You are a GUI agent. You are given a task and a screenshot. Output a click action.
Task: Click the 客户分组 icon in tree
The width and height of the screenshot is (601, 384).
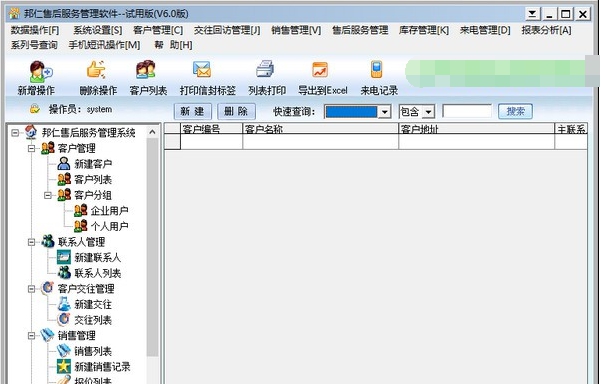pyautogui.click(x=64, y=195)
